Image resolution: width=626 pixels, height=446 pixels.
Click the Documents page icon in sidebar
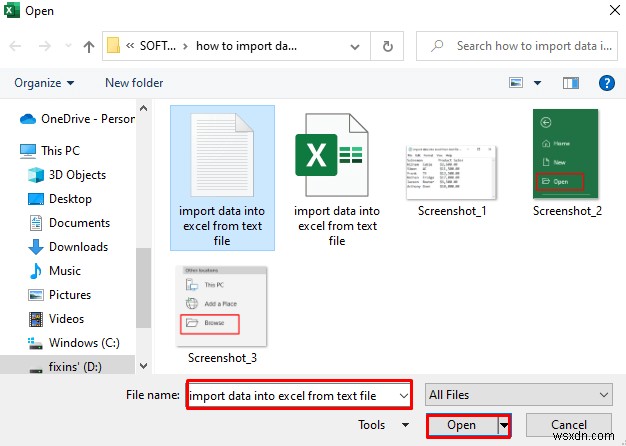pyautogui.click(x=36, y=223)
